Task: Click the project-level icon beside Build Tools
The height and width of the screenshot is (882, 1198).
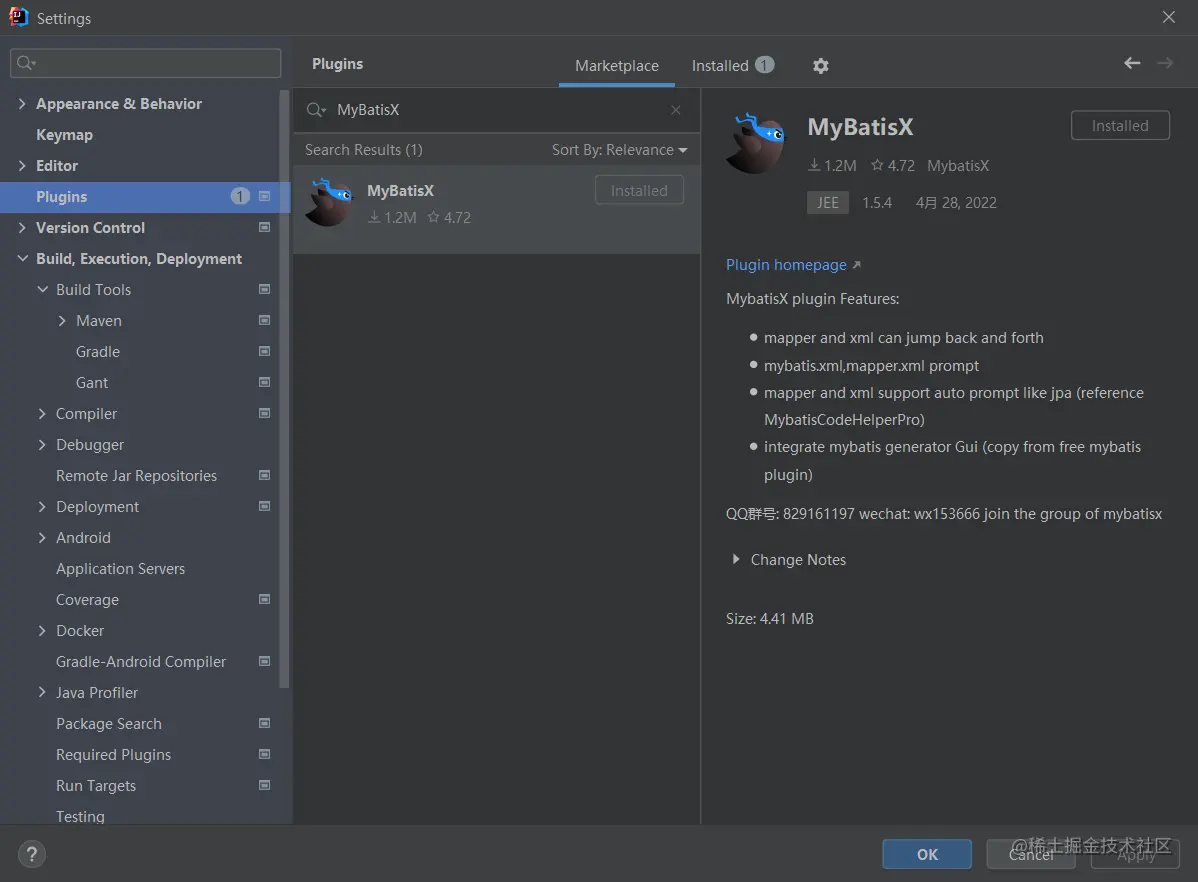Action: 264,289
